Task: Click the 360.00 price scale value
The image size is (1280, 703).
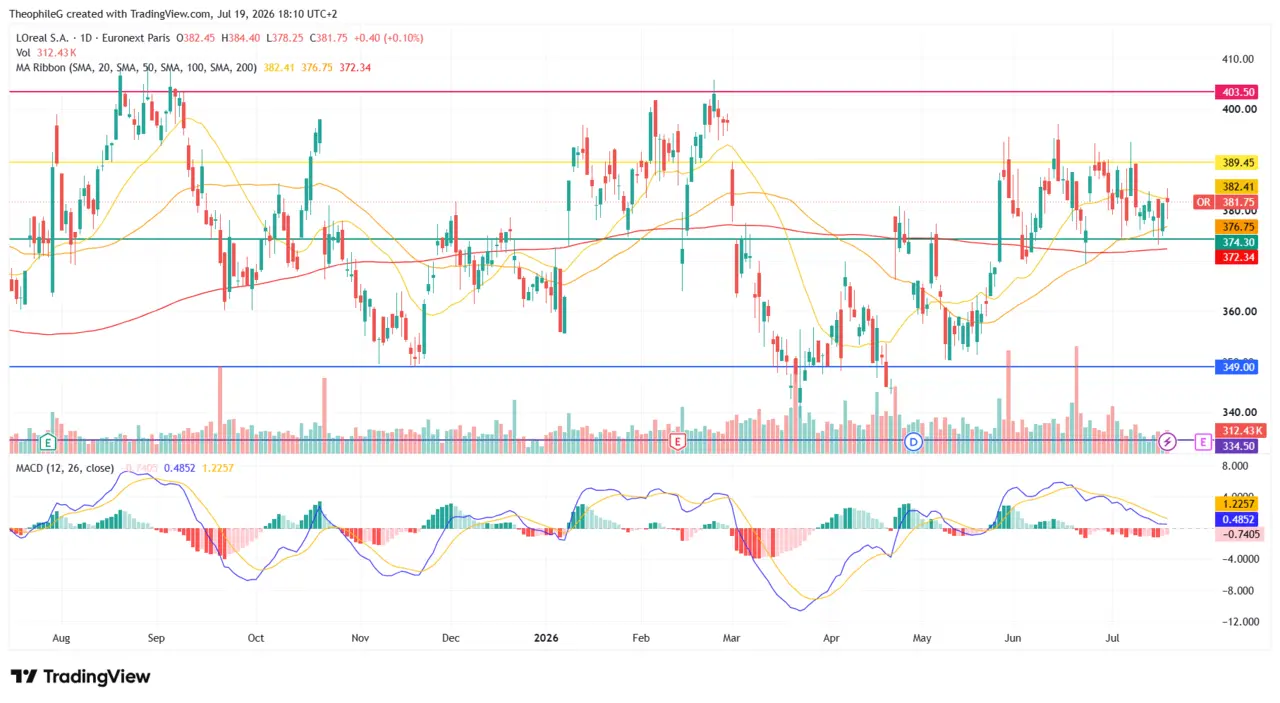Action: (1238, 311)
